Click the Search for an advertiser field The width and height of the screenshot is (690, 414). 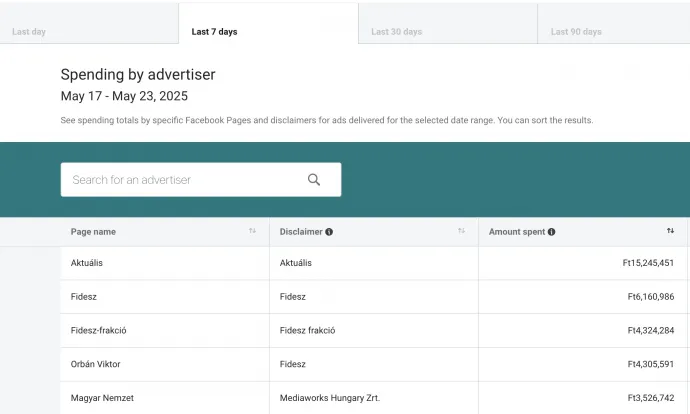coord(201,180)
